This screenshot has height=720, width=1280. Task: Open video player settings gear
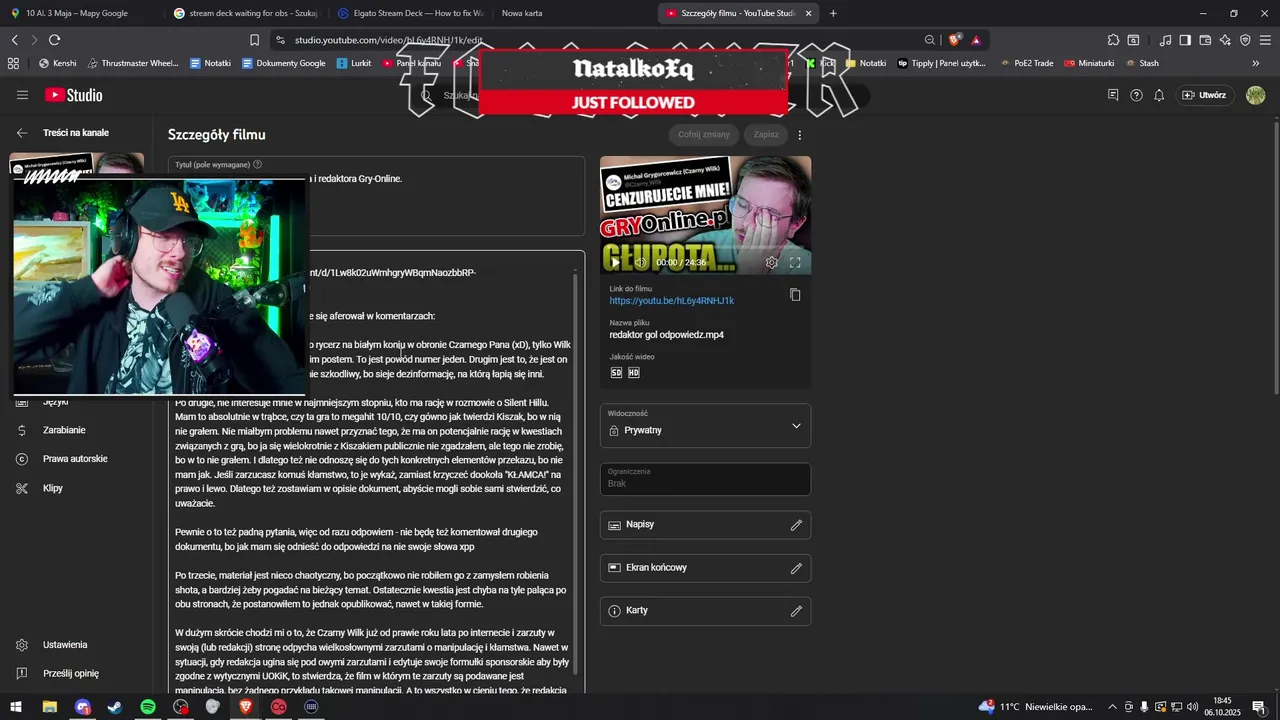(x=772, y=262)
